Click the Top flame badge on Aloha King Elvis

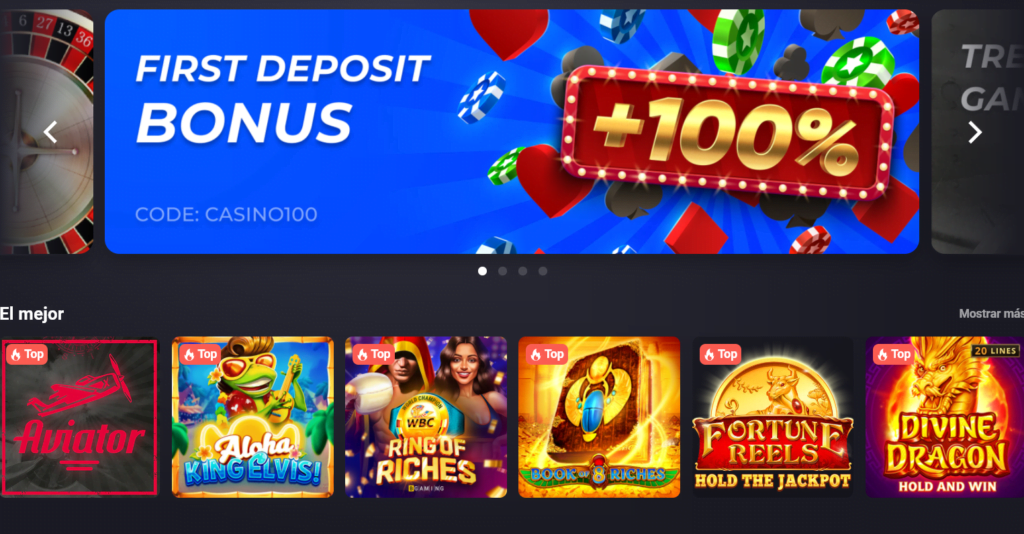tap(200, 354)
